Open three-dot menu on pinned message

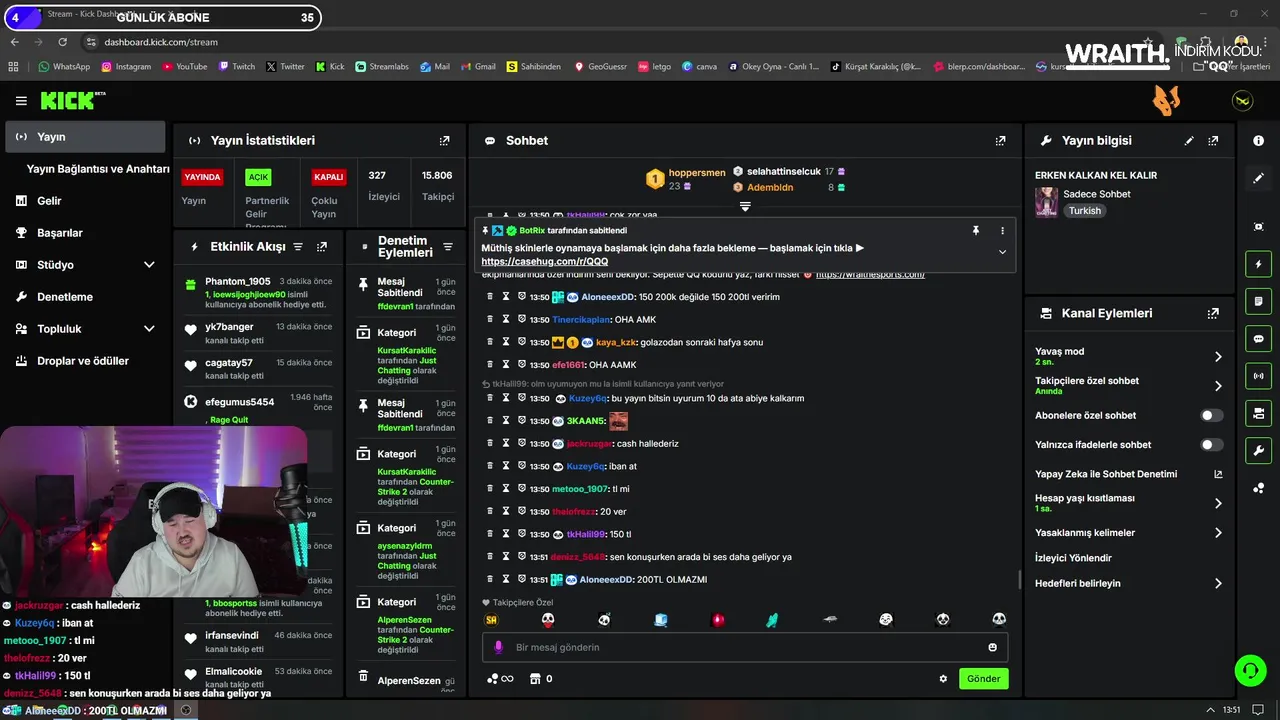click(x=1002, y=230)
